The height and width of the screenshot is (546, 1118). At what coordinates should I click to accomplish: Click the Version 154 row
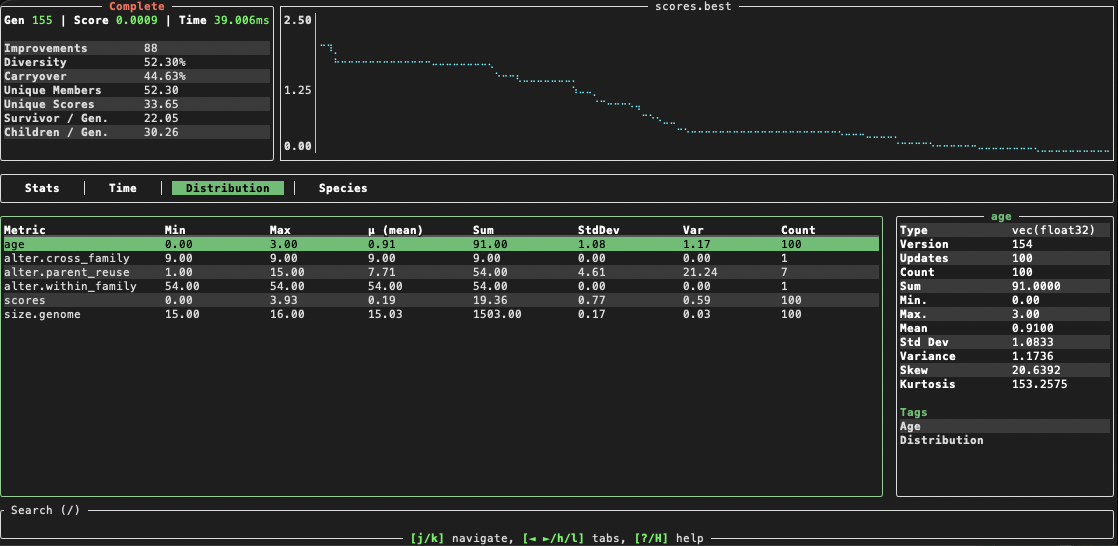click(x=1005, y=244)
